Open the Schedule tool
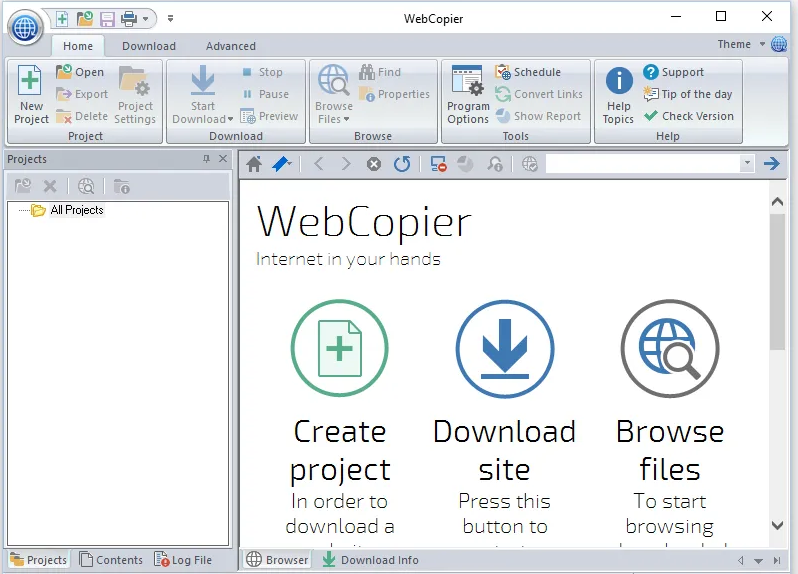 [x=528, y=72]
